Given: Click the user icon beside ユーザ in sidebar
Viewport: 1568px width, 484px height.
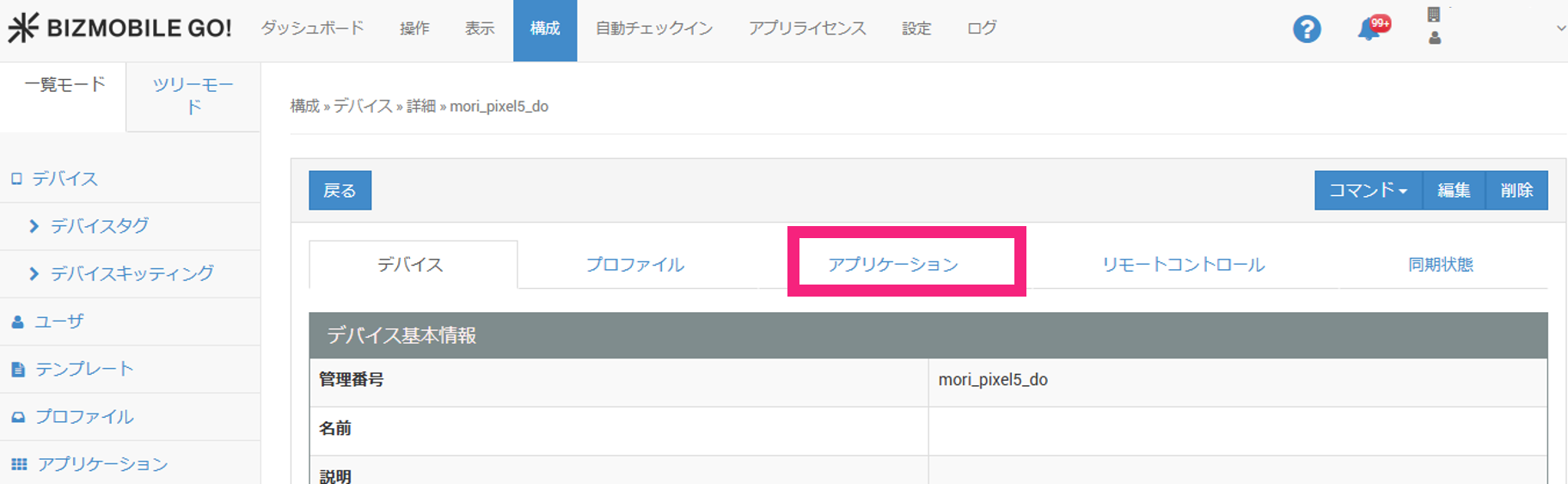Looking at the screenshot, I should 17,322.
